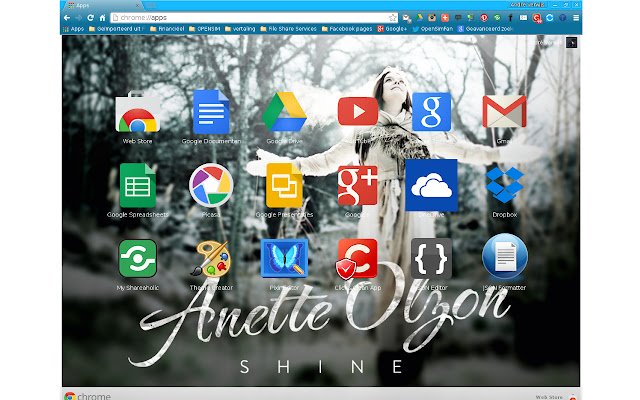Click the blue sync extension icon

coord(549,18)
